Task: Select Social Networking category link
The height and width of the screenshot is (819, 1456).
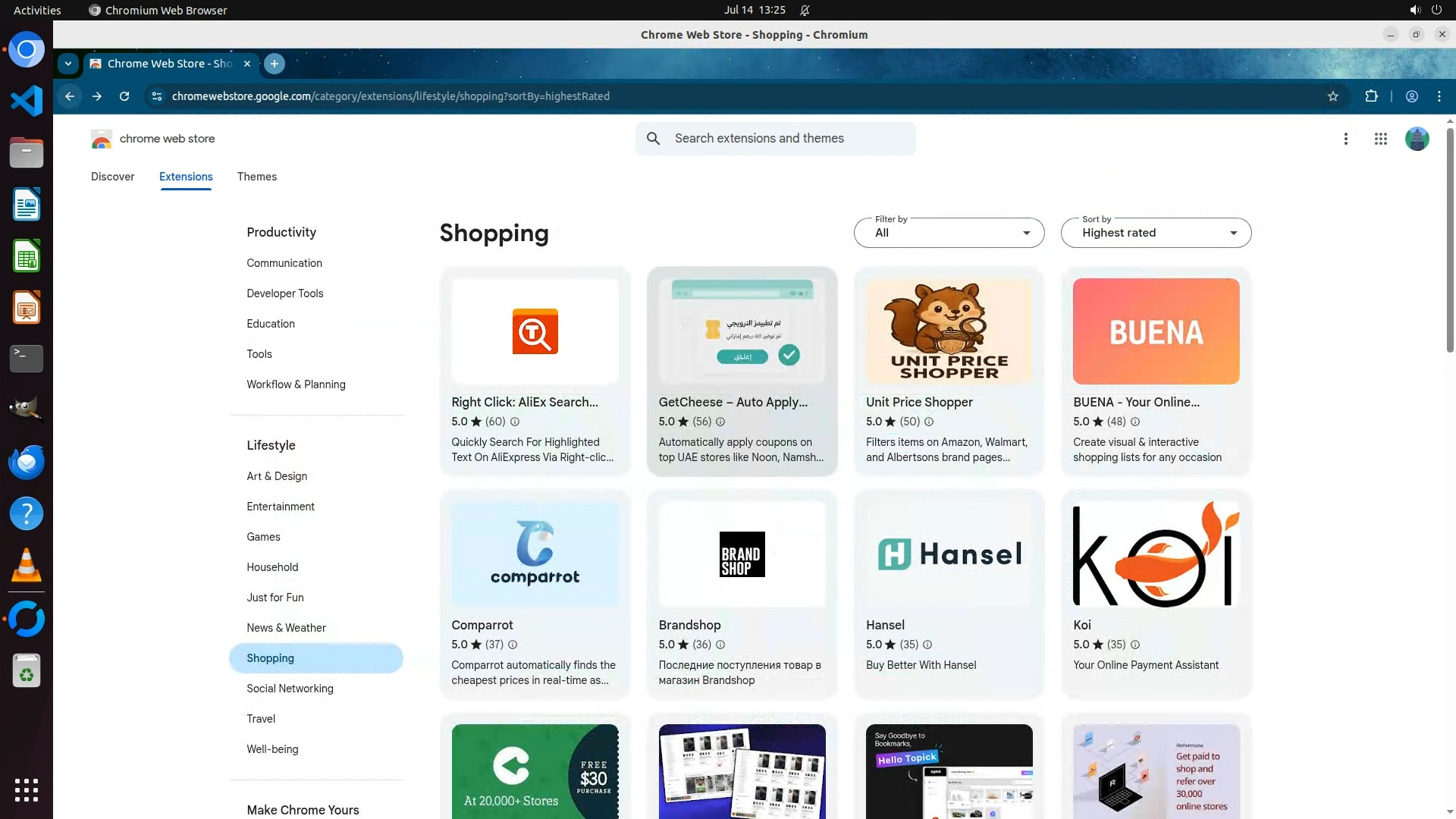Action: pyautogui.click(x=290, y=689)
